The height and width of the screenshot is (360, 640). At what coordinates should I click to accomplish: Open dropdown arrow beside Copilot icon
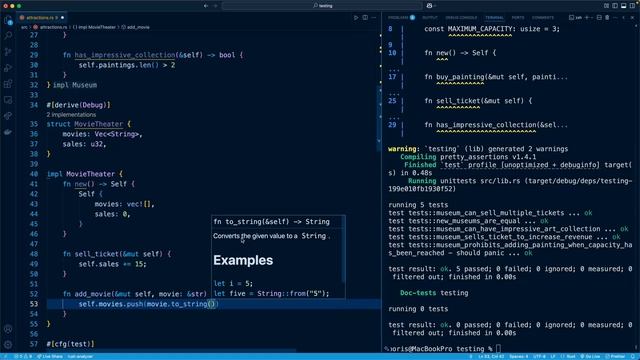[435, 6]
